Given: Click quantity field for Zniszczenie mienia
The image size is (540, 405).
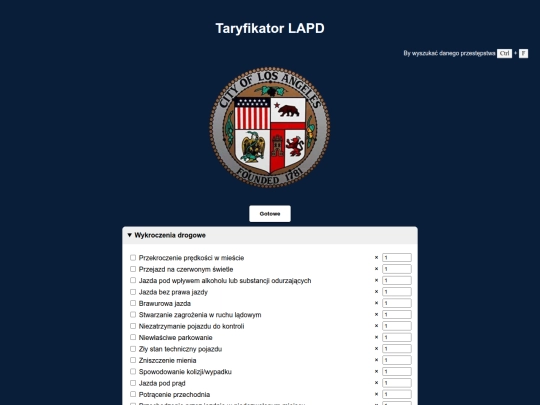Looking at the screenshot, I should tap(397, 360).
